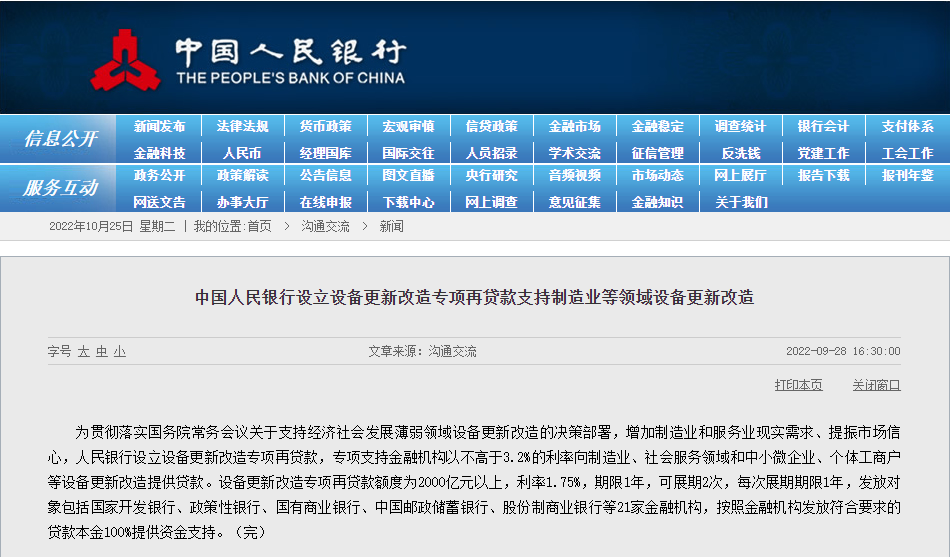Click 新闻 breadcrumb link

point(391,226)
